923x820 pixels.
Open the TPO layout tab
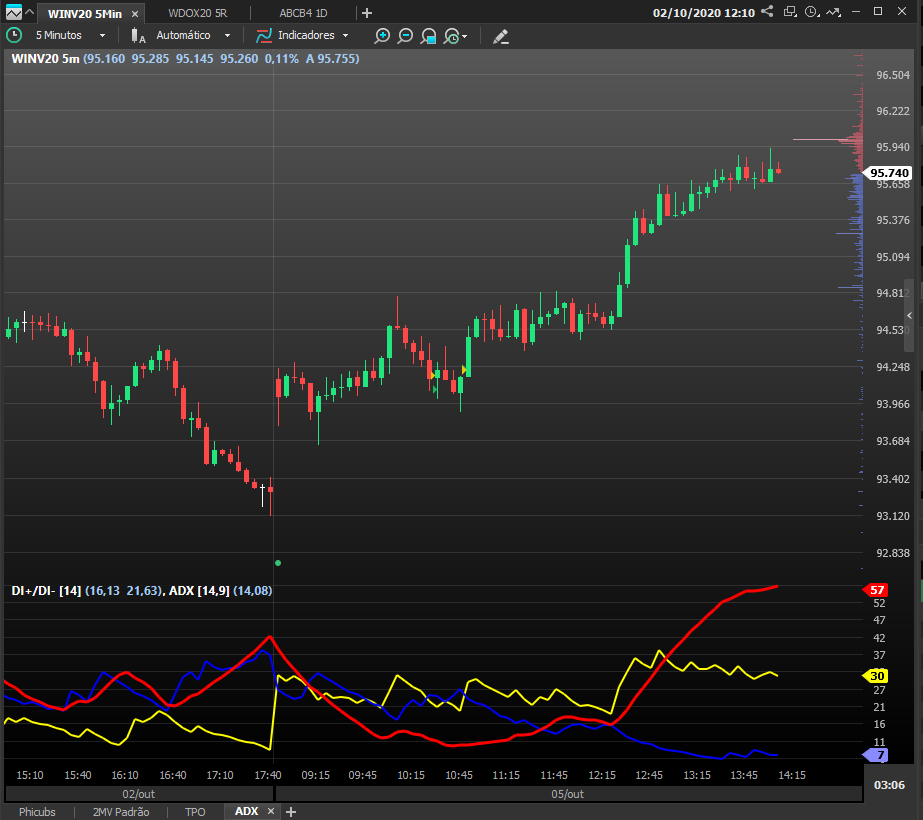(x=195, y=812)
